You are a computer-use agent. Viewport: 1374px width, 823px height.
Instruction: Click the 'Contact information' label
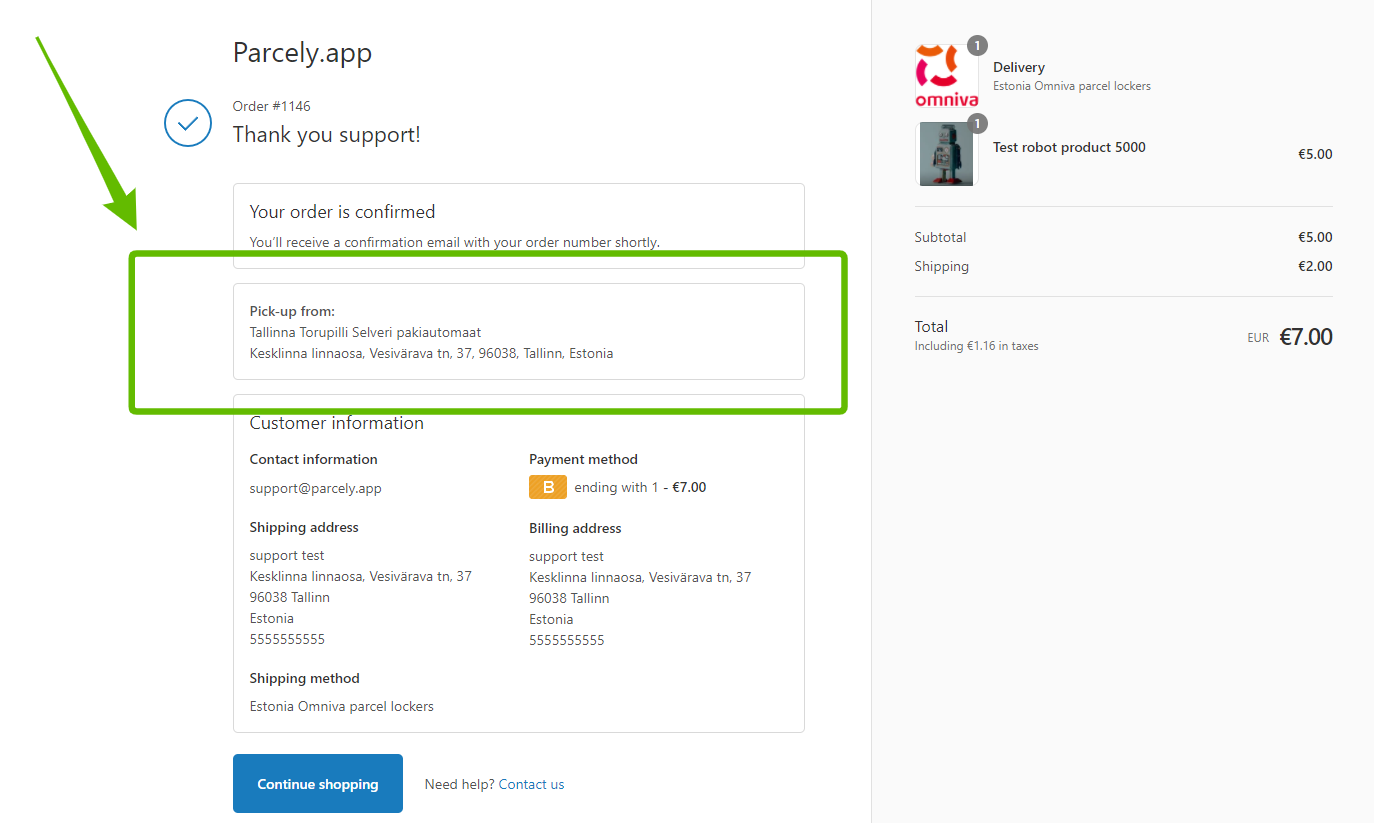[314, 459]
